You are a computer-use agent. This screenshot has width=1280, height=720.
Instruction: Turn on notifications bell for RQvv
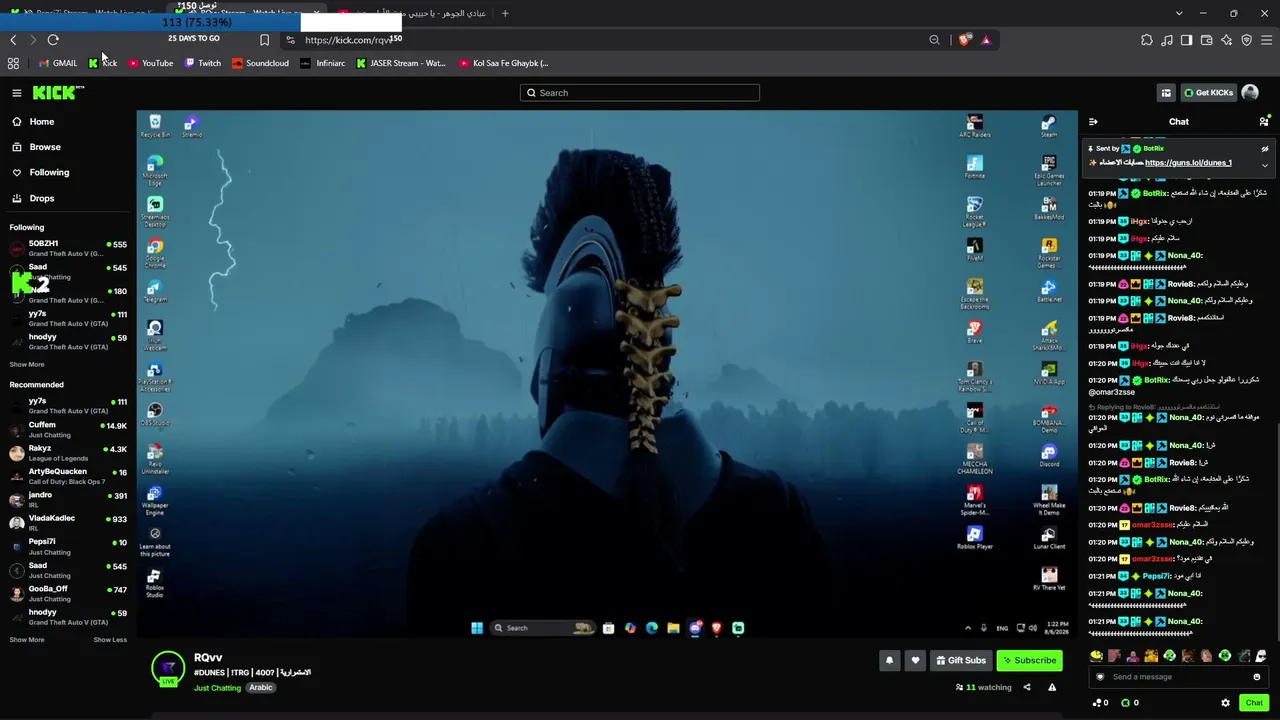tap(889, 660)
